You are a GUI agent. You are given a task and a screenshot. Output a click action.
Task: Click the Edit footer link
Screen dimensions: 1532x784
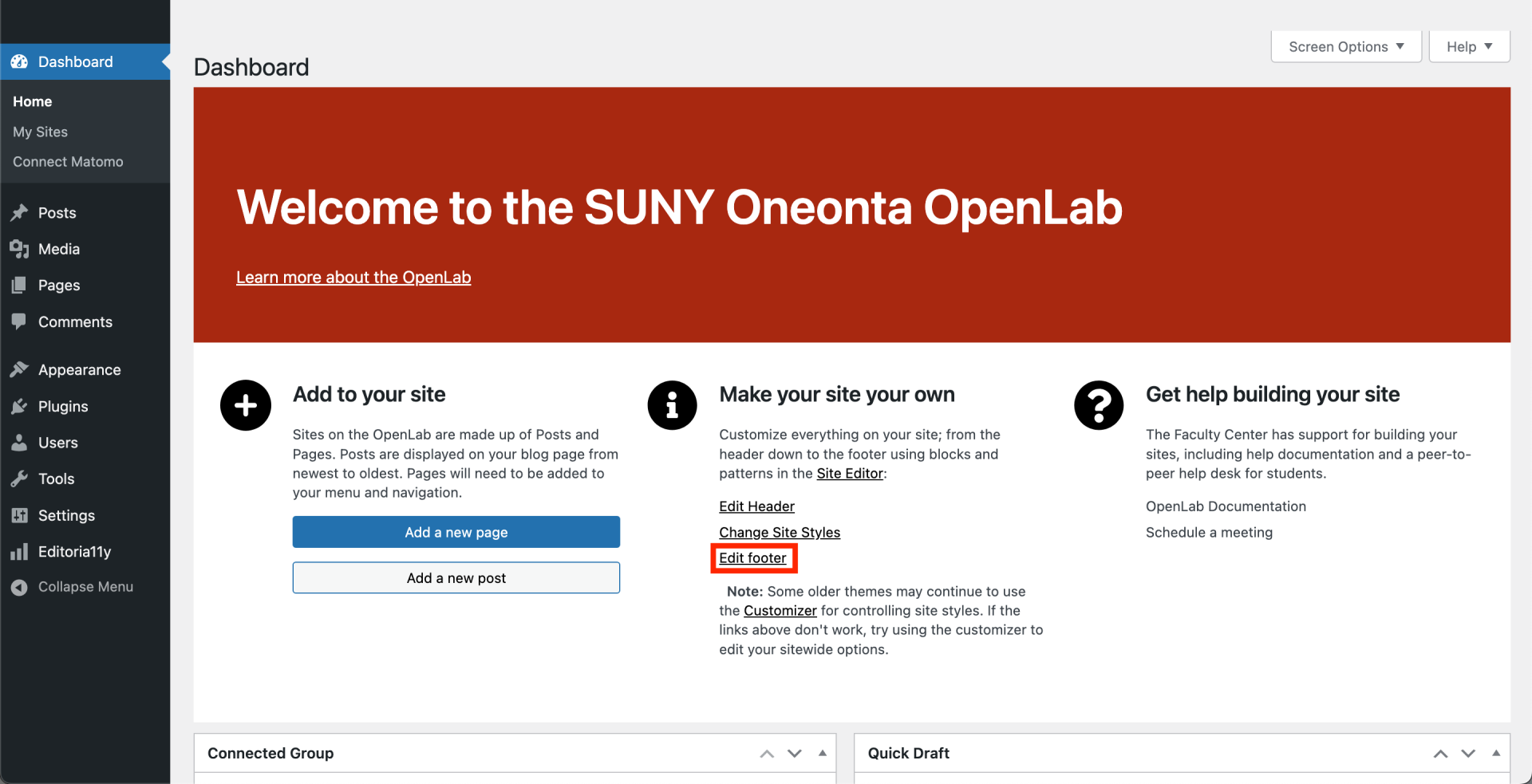click(x=752, y=558)
